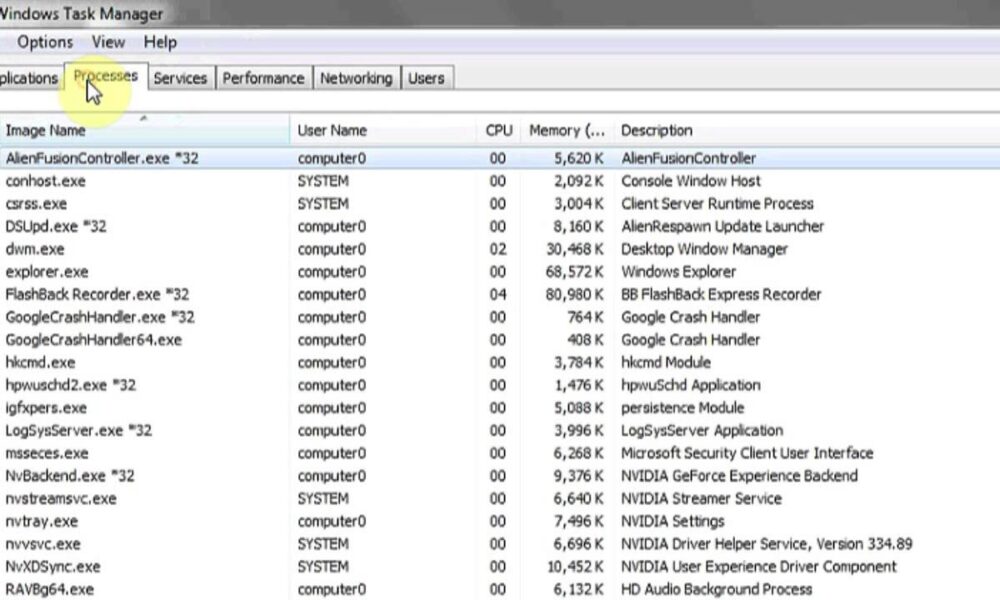Click the Console Window Host description

click(691, 181)
